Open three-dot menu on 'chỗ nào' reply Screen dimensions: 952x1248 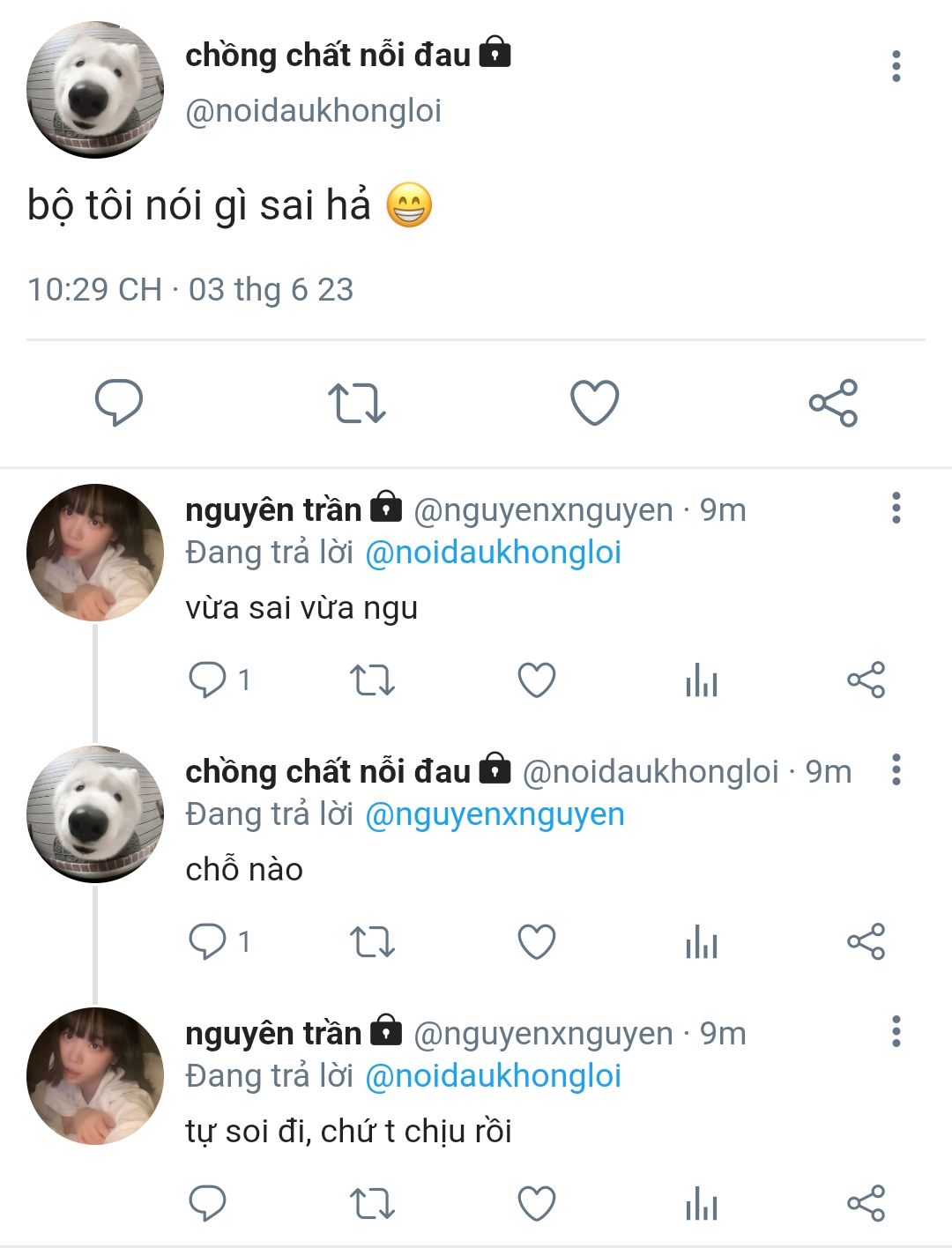(896, 769)
